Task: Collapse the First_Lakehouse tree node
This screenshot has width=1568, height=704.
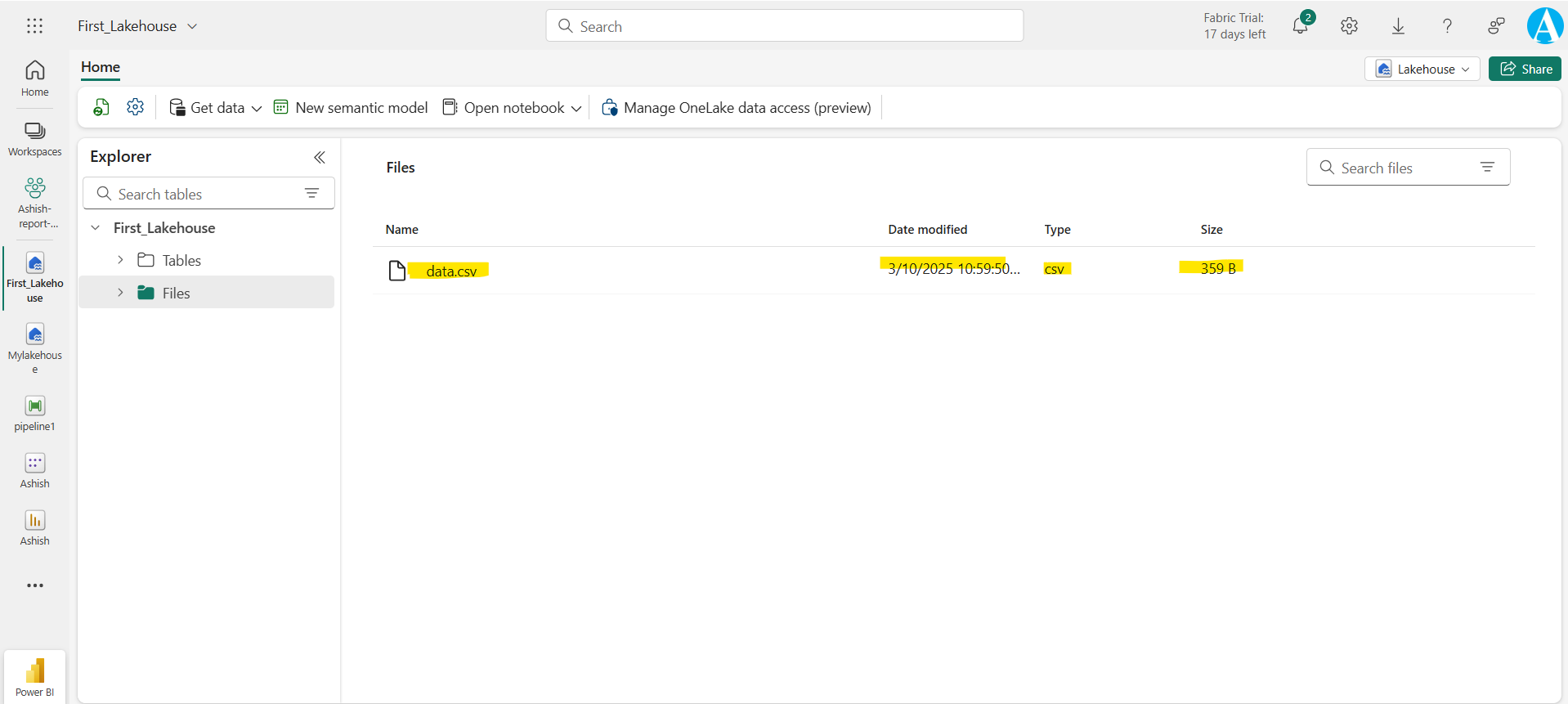Action: [x=96, y=228]
